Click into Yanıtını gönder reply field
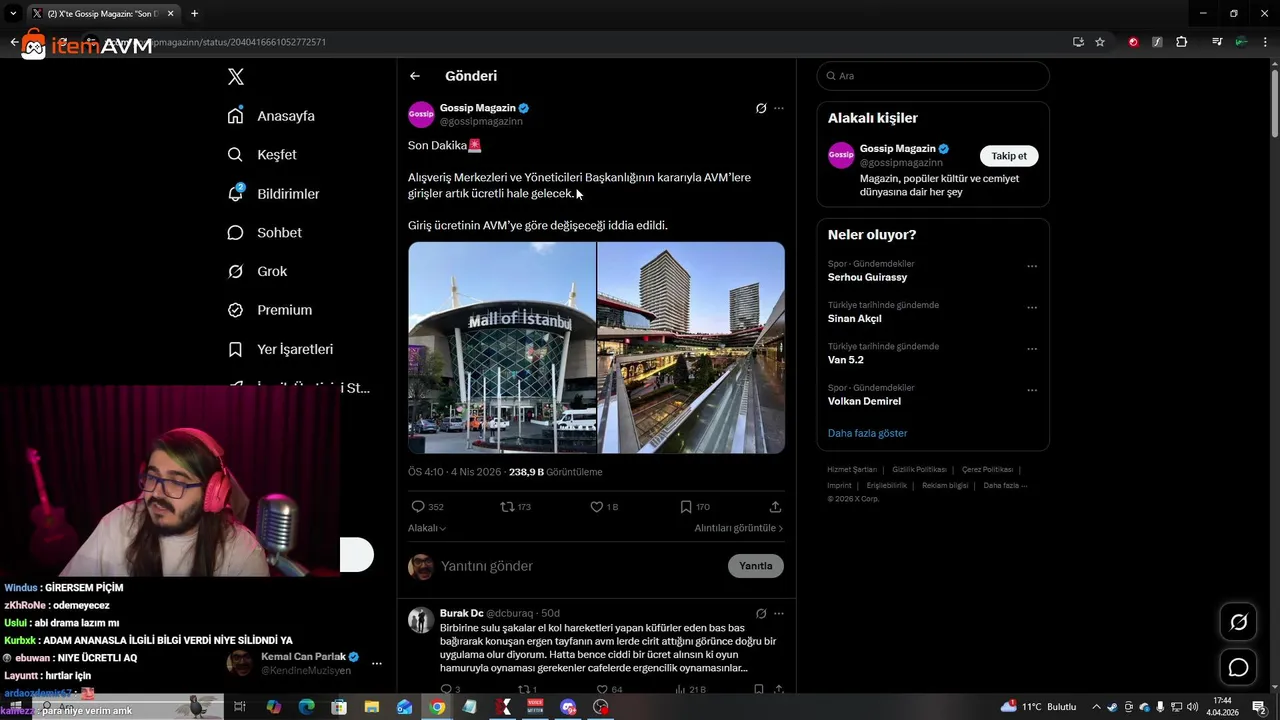 coord(580,566)
